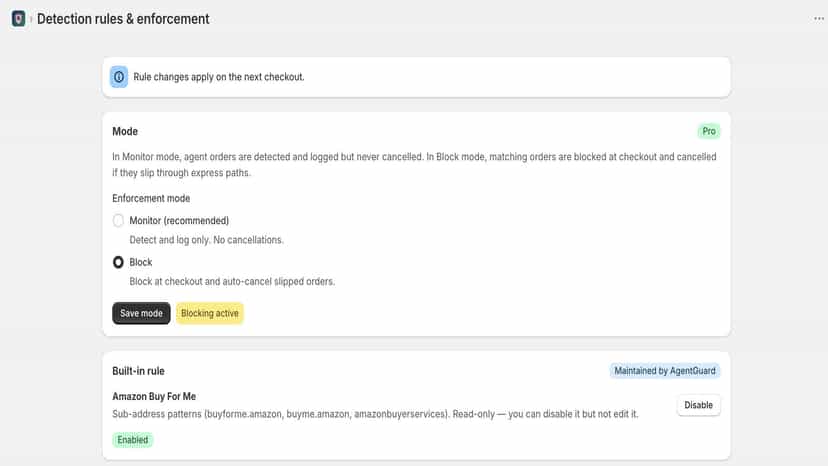Image resolution: width=828 pixels, height=466 pixels.
Task: Click the AgentGuard shield app icon
Action: 18,19
